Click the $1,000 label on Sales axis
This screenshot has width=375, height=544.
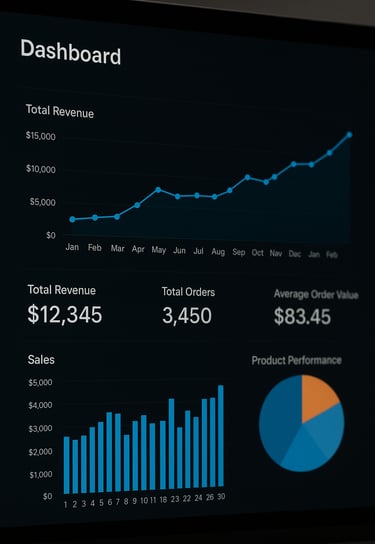pos(40,474)
